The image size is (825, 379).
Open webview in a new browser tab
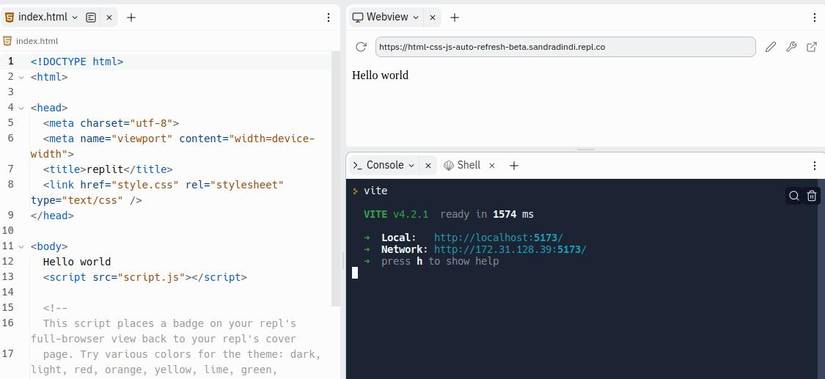(x=812, y=47)
